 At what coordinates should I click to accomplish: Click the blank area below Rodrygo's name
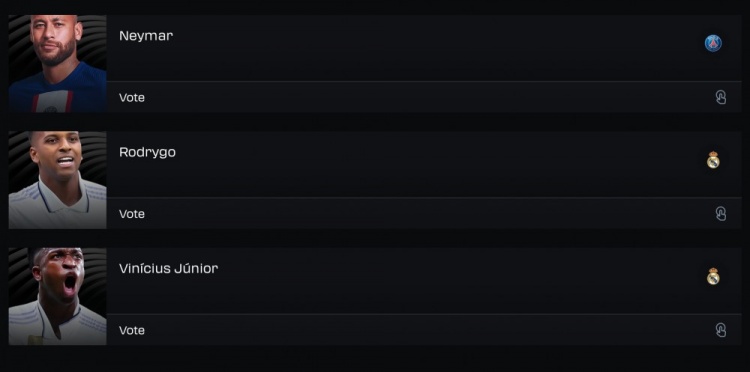pos(407,179)
